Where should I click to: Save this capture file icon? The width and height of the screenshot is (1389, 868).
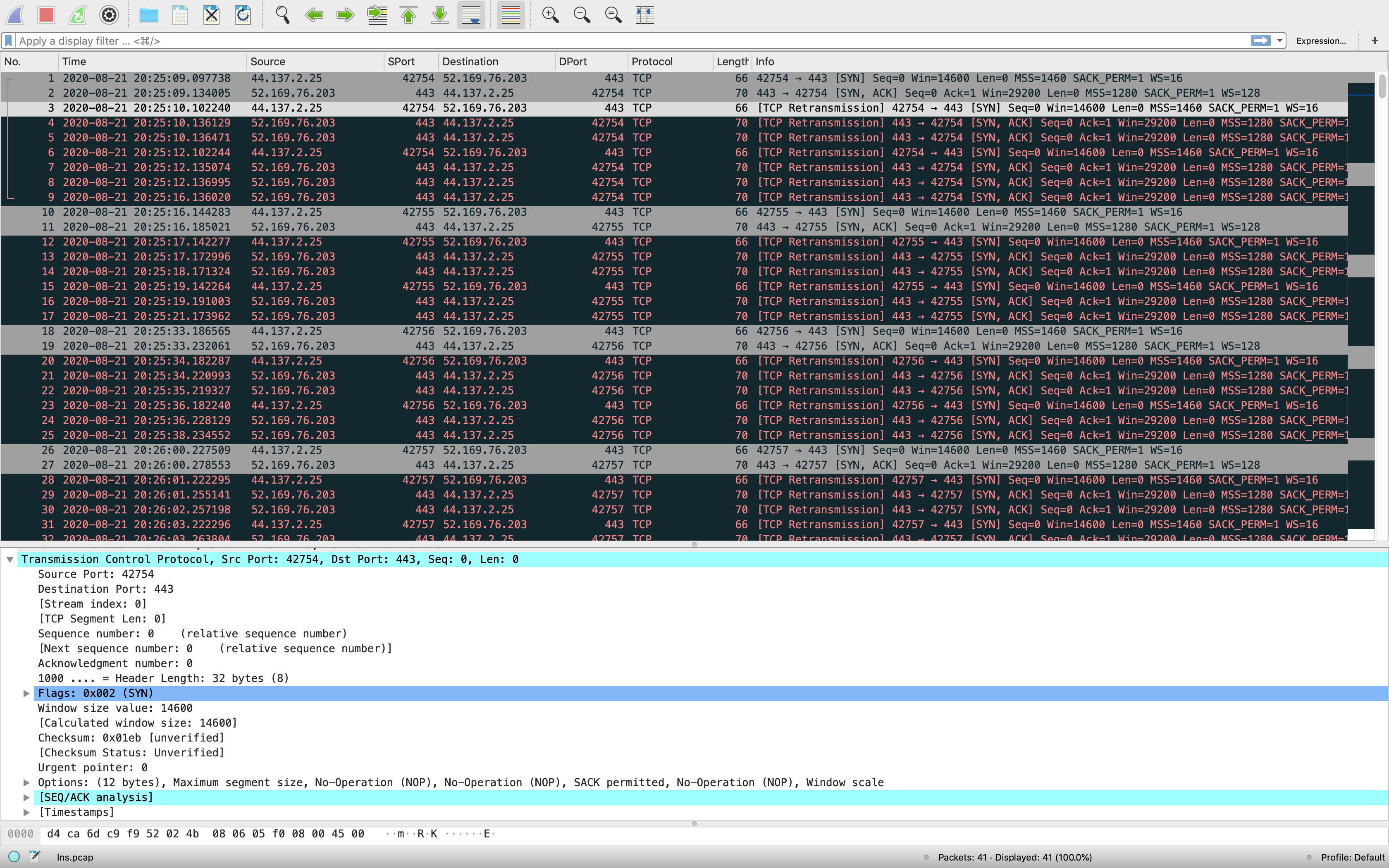coord(180,15)
